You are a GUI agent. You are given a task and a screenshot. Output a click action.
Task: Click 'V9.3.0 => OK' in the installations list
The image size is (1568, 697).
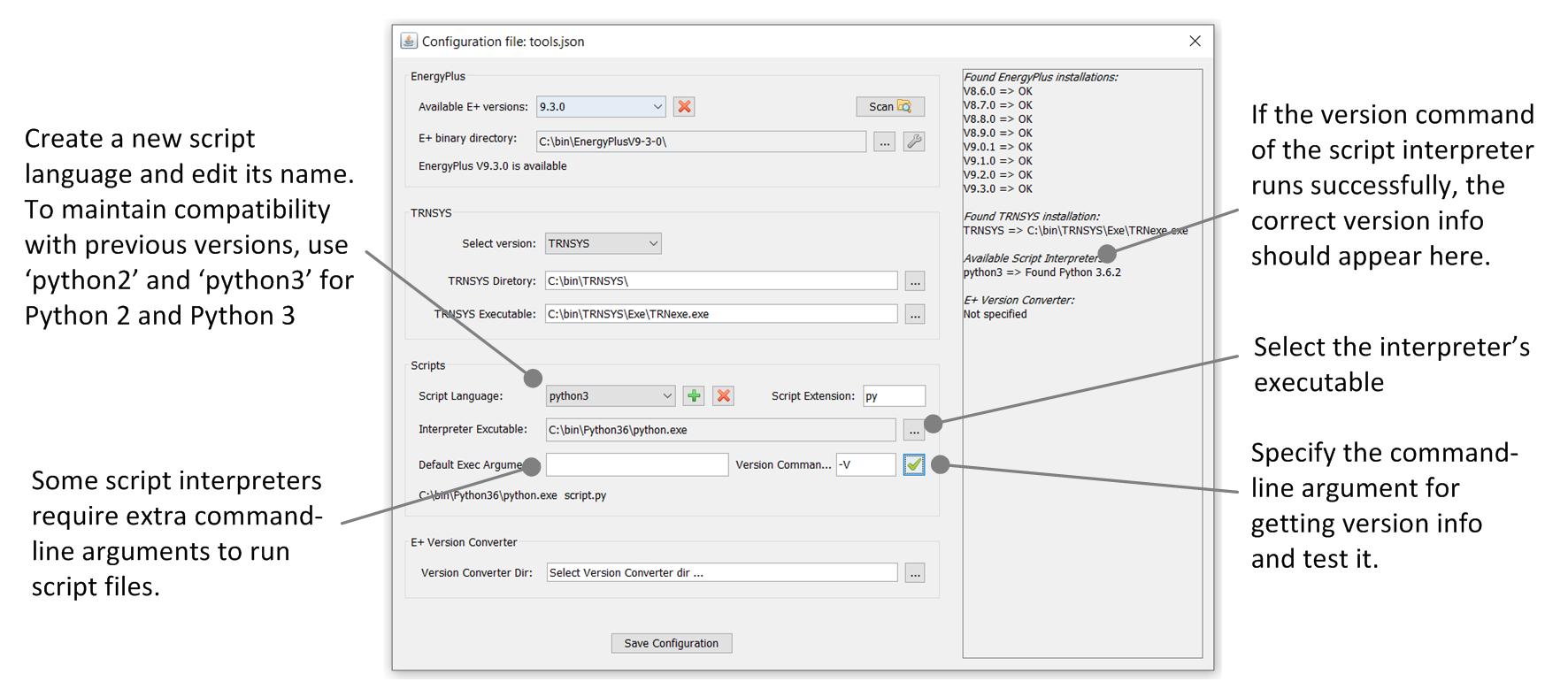pos(998,188)
